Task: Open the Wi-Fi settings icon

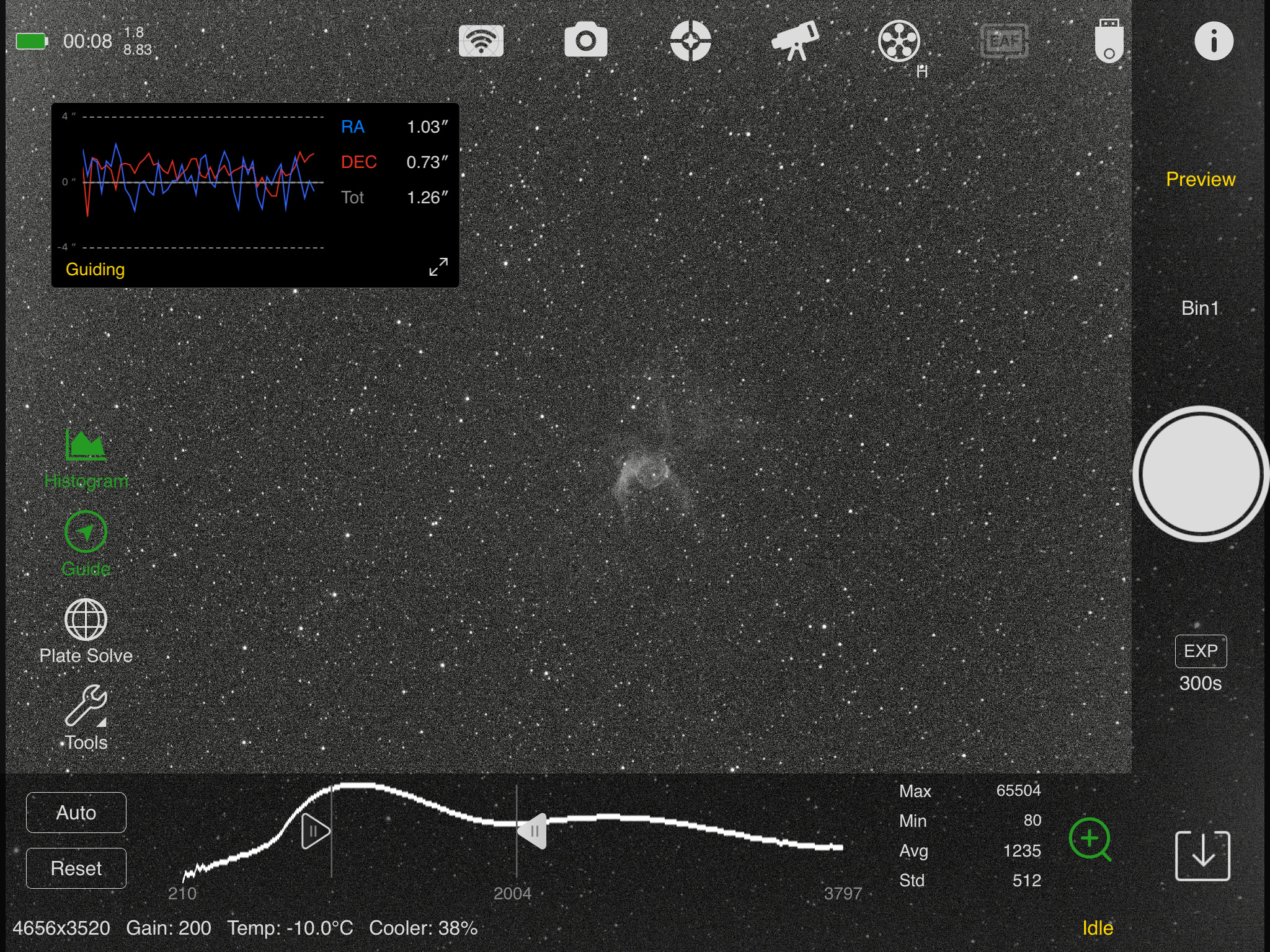Action: tap(481, 41)
